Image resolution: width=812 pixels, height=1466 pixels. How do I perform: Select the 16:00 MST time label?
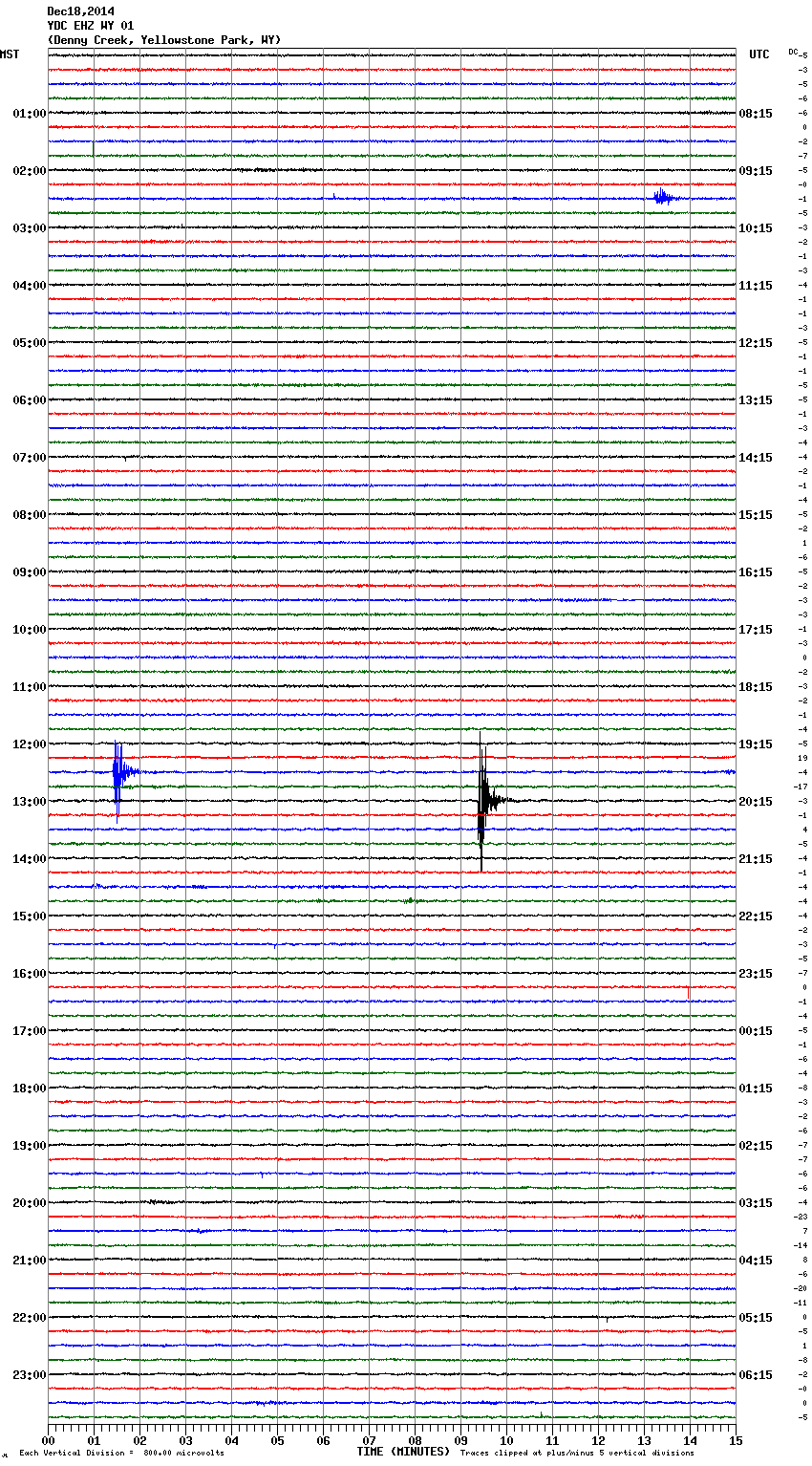click(29, 973)
